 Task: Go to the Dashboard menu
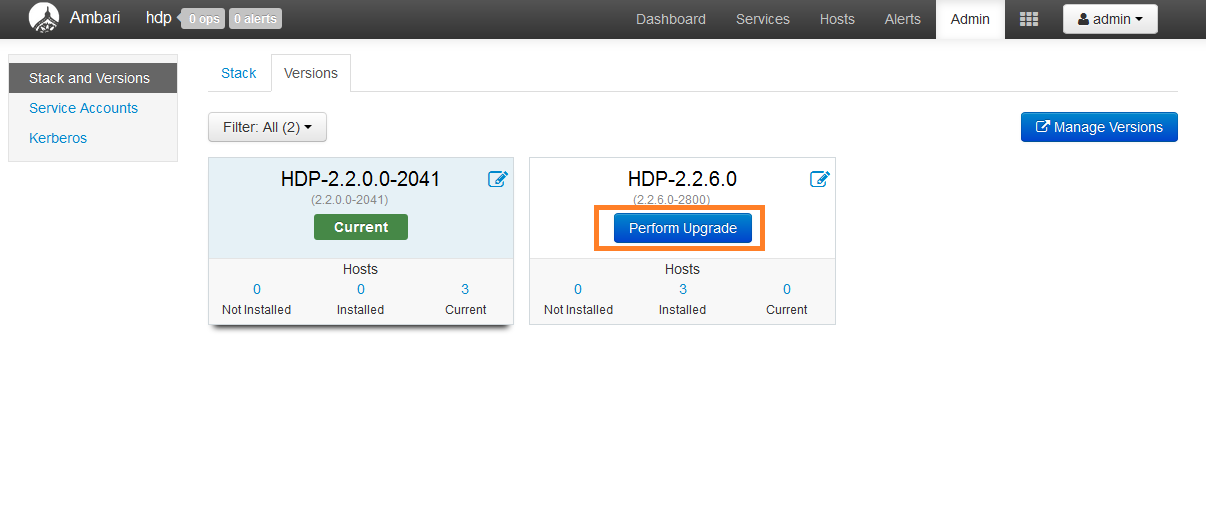tap(671, 19)
